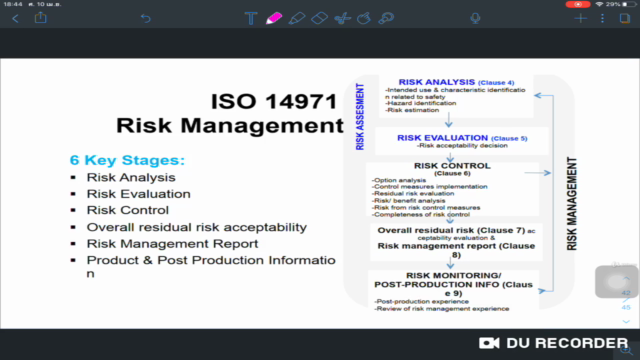Viewport: 640px width, 360px height.
Task: Tap the 18:44 clock in status bar
Action: click(14, 4)
